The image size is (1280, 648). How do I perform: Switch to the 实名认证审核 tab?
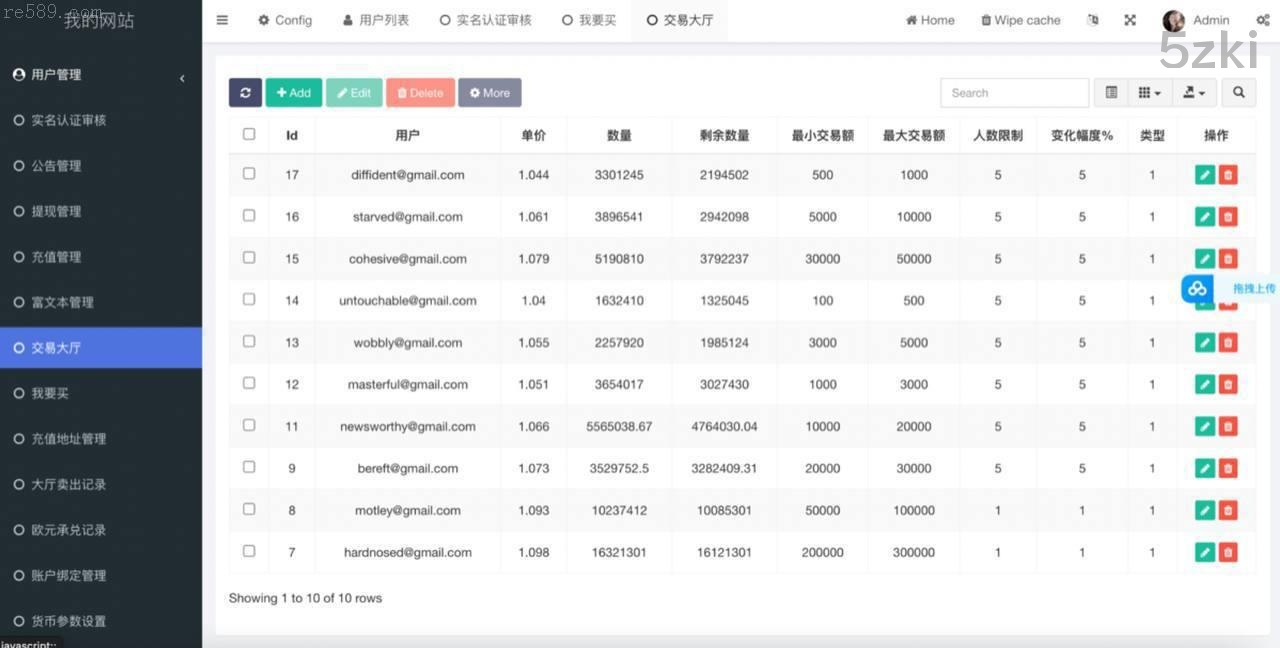tap(485, 20)
